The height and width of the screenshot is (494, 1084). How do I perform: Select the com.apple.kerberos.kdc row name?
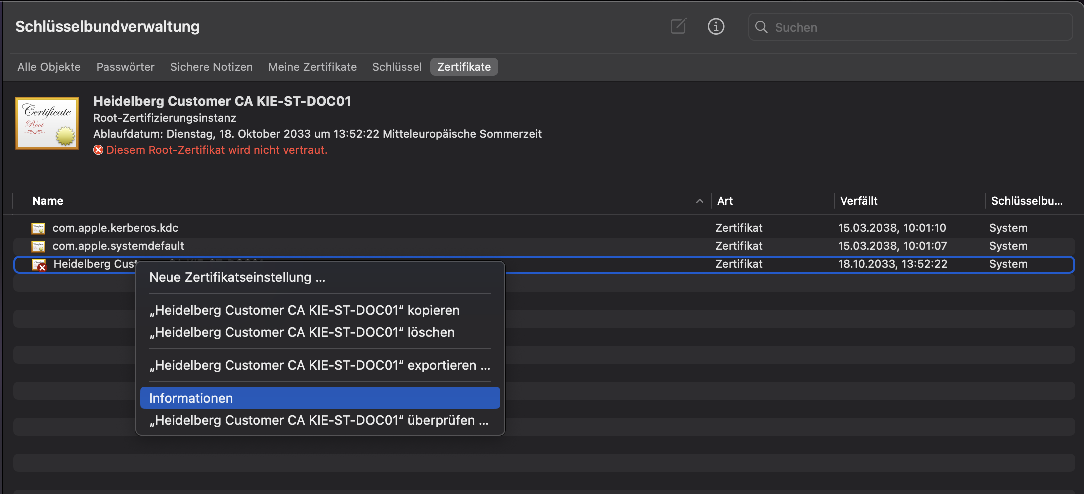[x=116, y=227]
